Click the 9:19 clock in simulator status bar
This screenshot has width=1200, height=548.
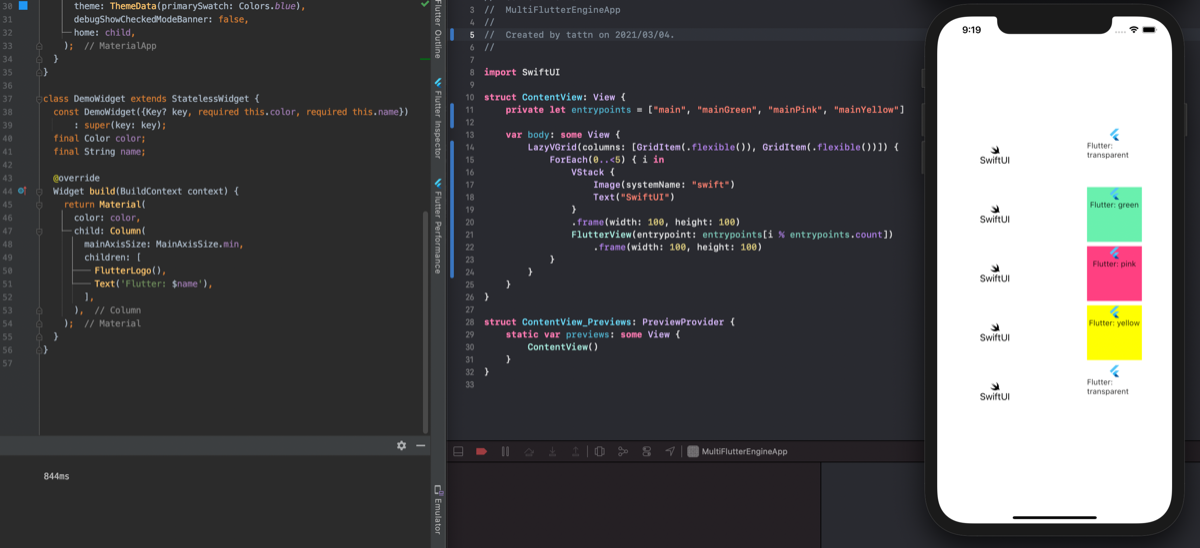click(x=971, y=30)
